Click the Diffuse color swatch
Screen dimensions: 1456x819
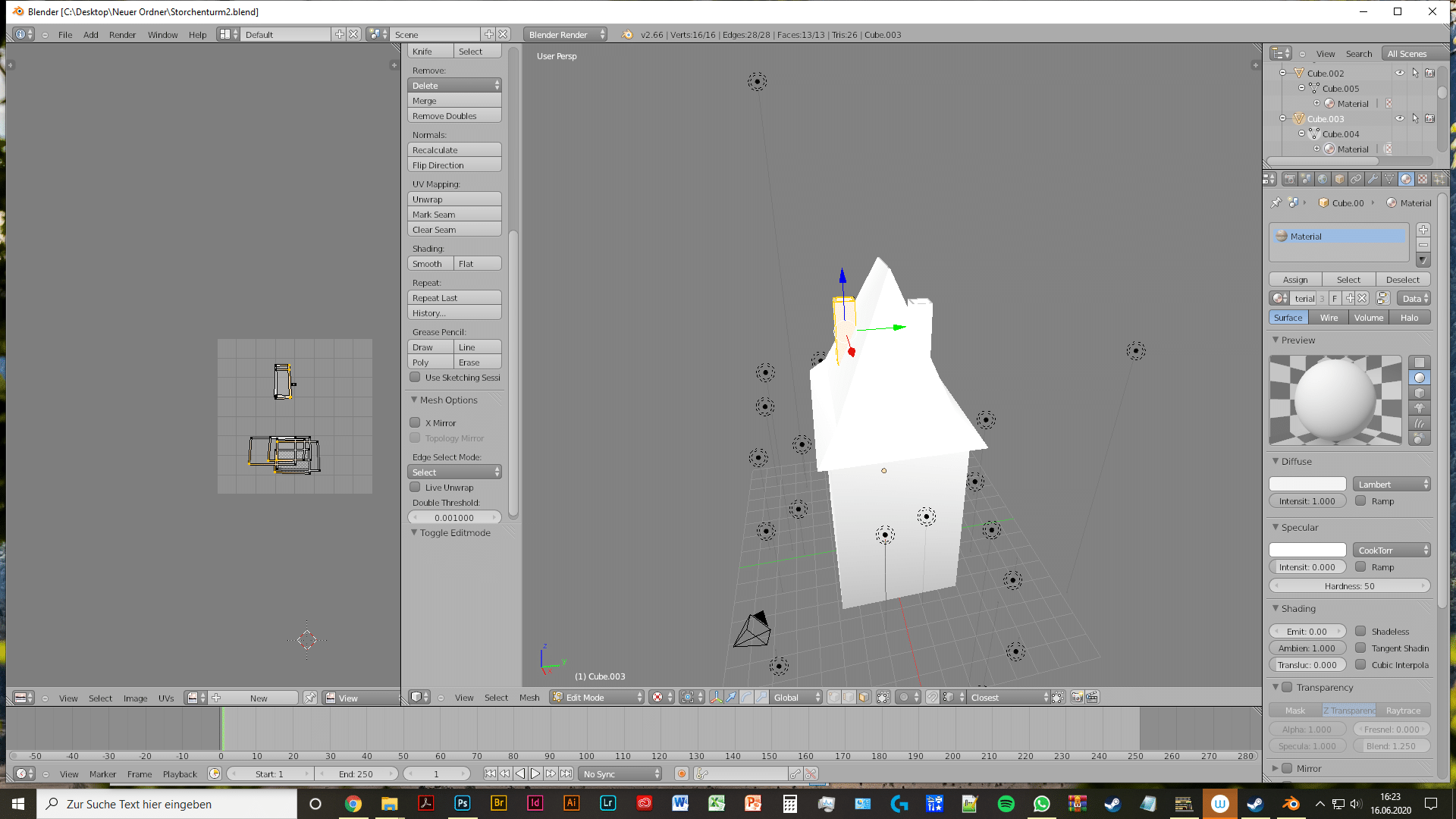pos(1307,484)
